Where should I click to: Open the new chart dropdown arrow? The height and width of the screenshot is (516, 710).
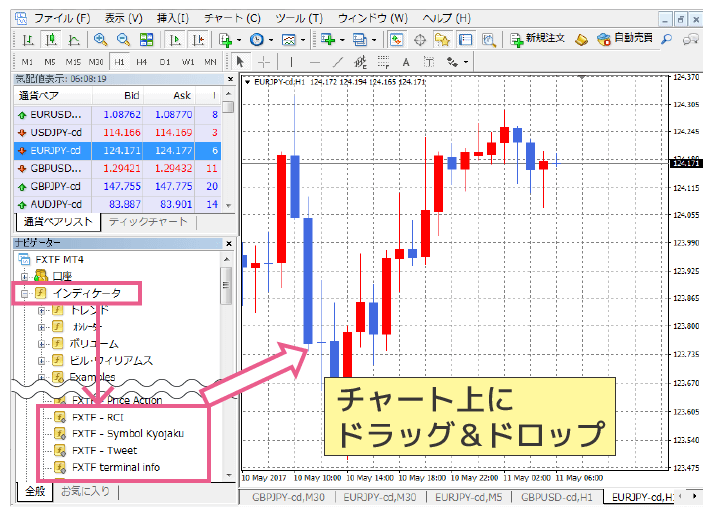[x=239, y=40]
